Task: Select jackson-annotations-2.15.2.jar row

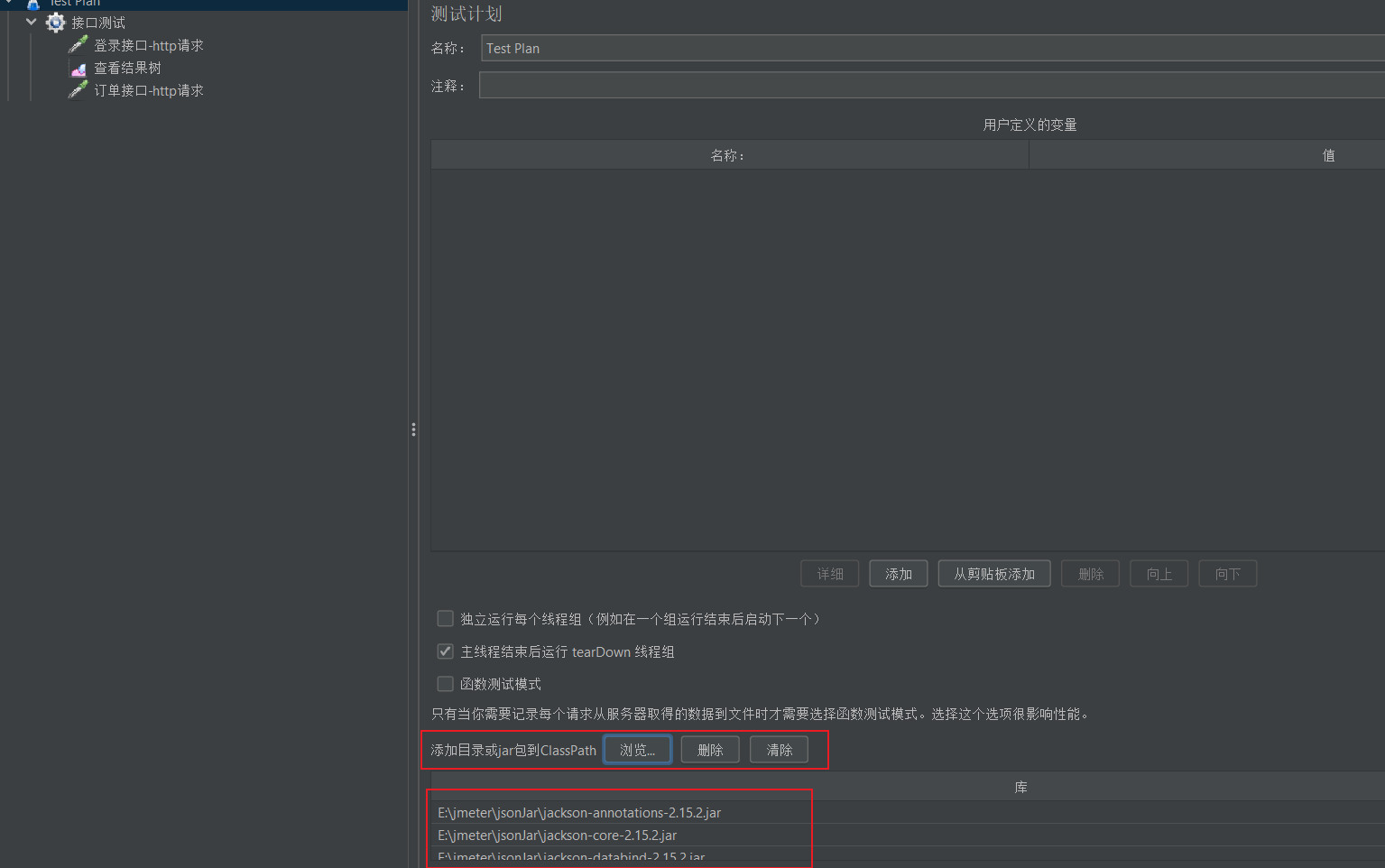Action: pyautogui.click(x=908, y=812)
